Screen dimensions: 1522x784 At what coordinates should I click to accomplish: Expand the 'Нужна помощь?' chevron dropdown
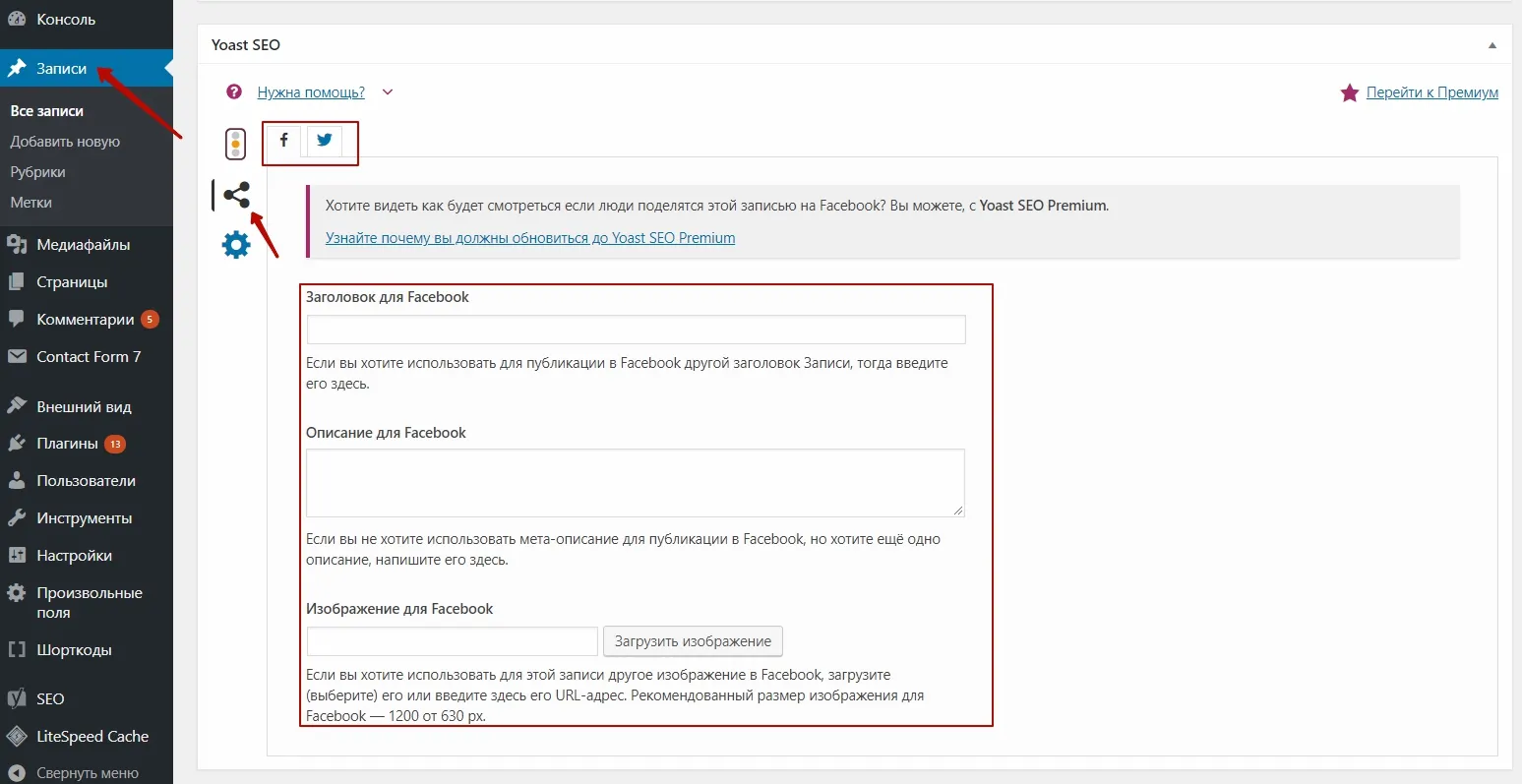(388, 92)
